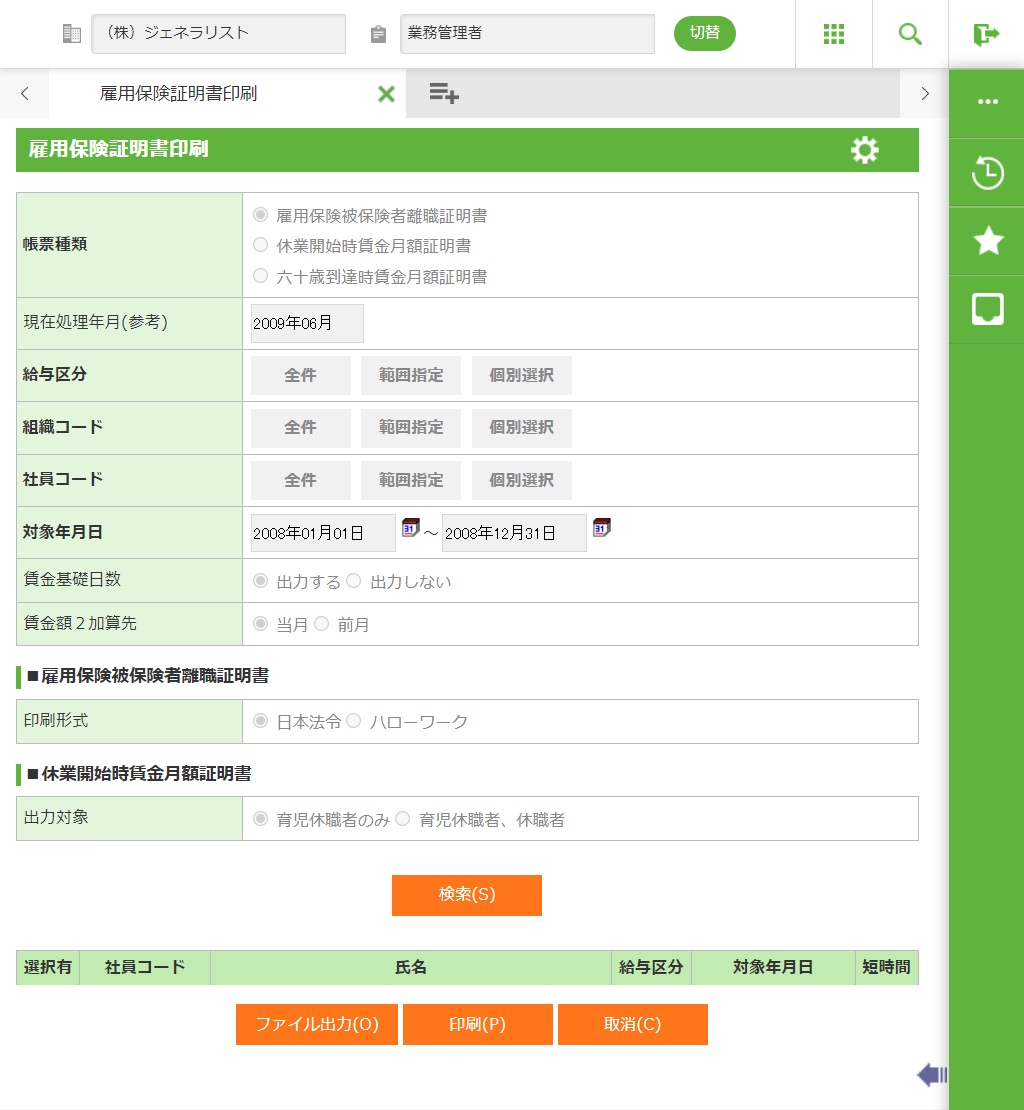This screenshot has height=1110, width=1024.
Task: Open the history clock icon in sidebar
Action: [987, 173]
